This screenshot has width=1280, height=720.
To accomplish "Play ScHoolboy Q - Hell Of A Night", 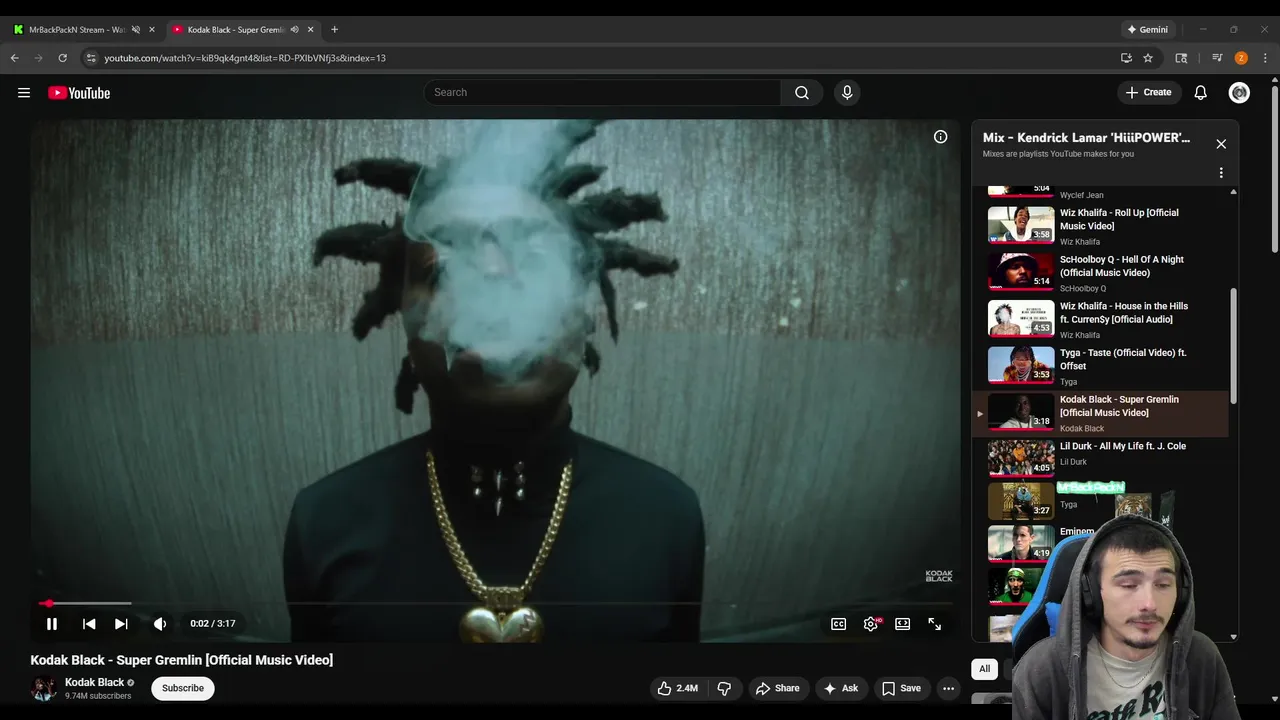I will 1100,272.
